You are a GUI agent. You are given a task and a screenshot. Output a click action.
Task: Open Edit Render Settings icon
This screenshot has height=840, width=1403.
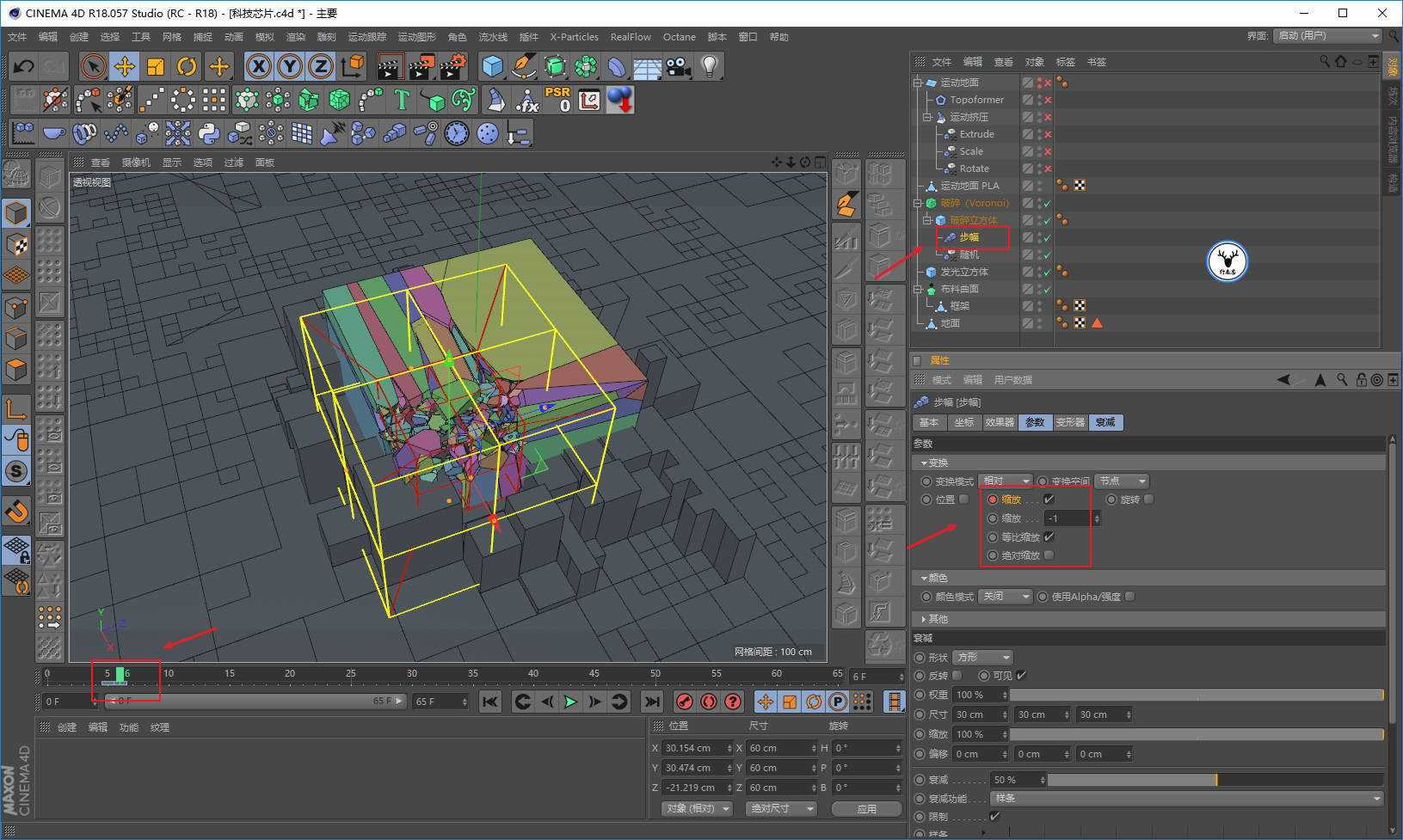coord(452,66)
